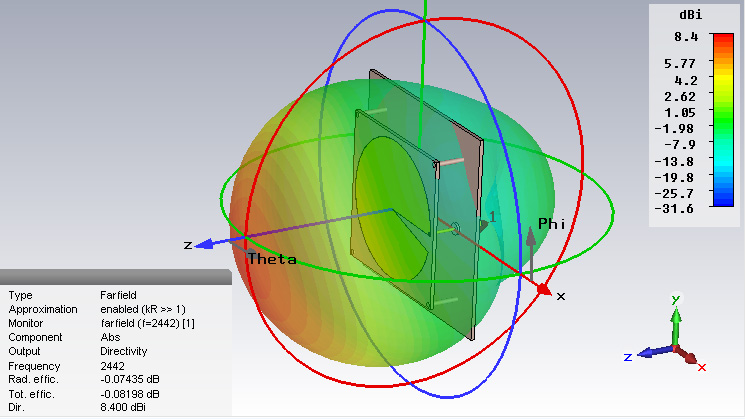Click the '8.4' maximum legend value

(686, 37)
